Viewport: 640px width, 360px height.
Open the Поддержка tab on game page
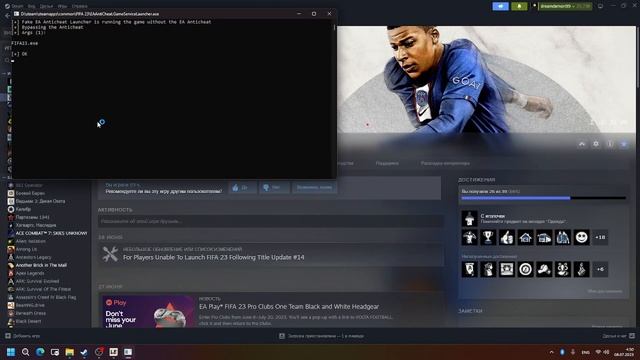(387, 163)
